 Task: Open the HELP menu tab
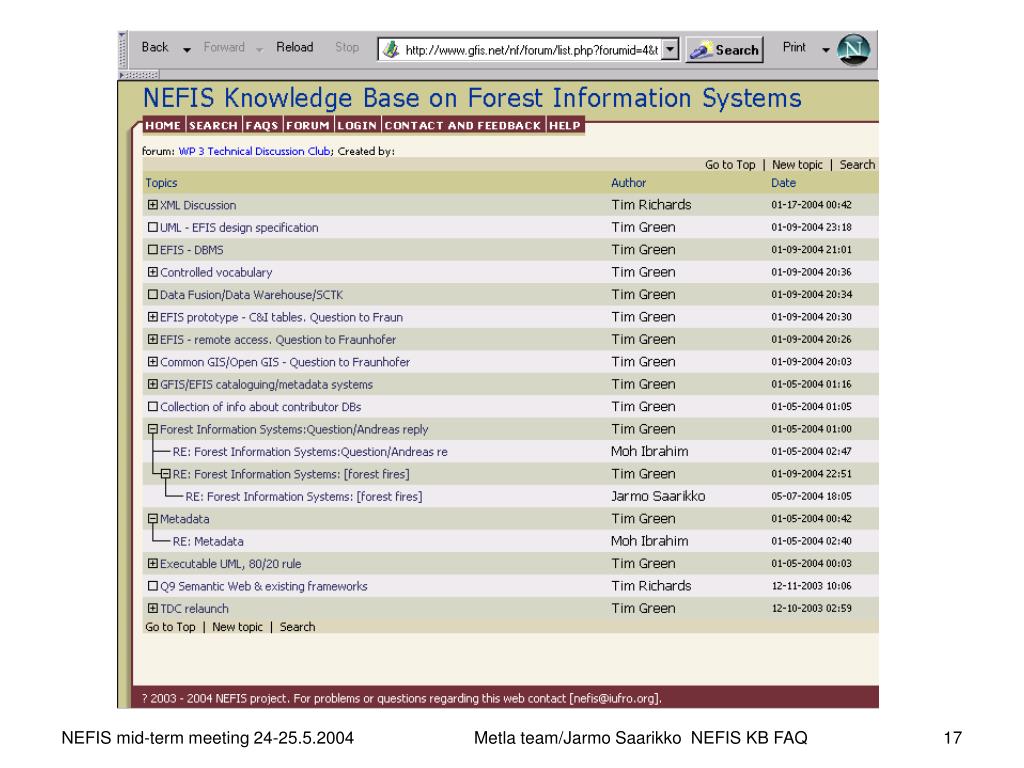coord(565,125)
